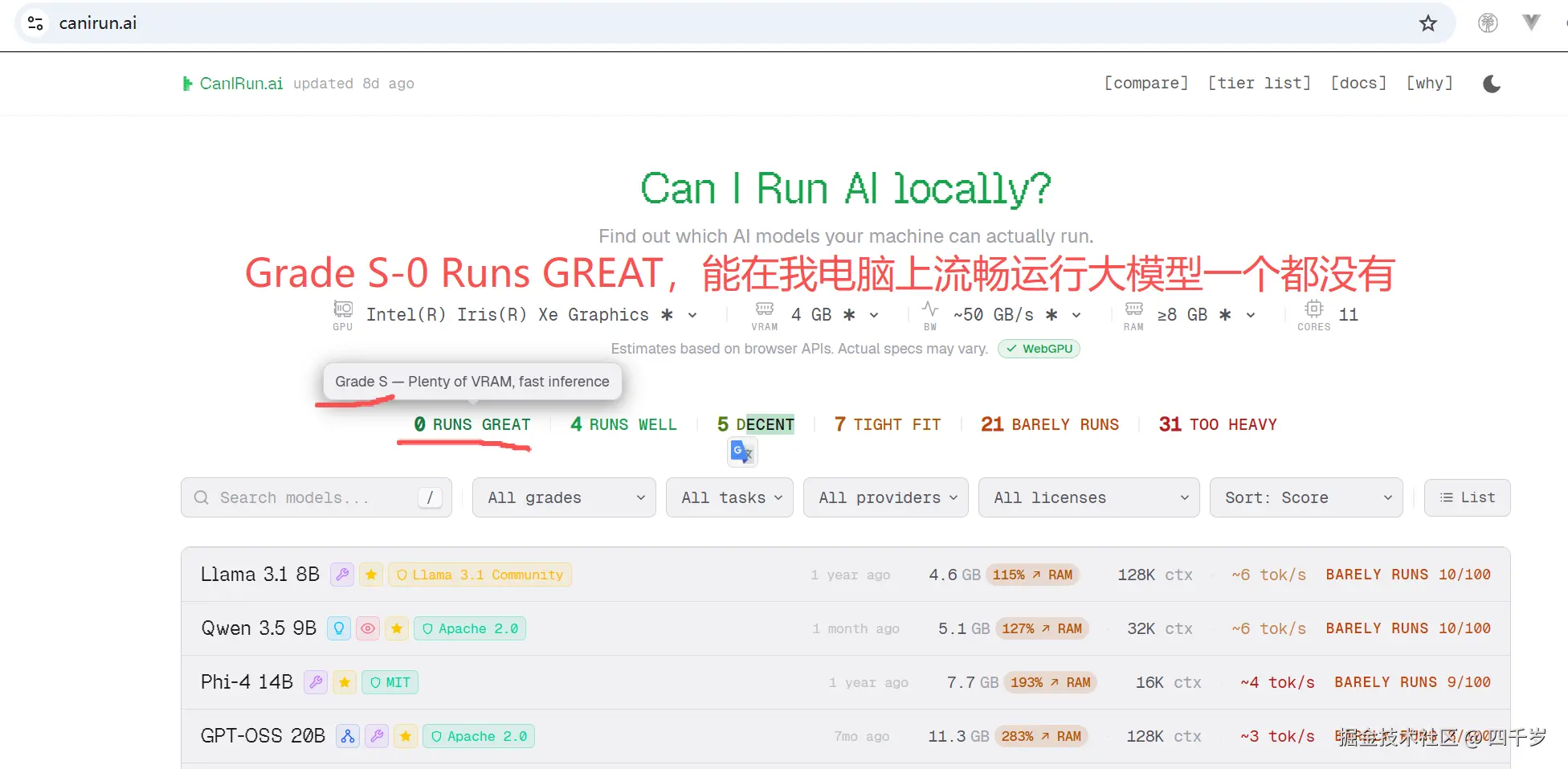Screen dimensions: 1568x769
Task: Click the CORES chip icon
Action: click(1314, 309)
